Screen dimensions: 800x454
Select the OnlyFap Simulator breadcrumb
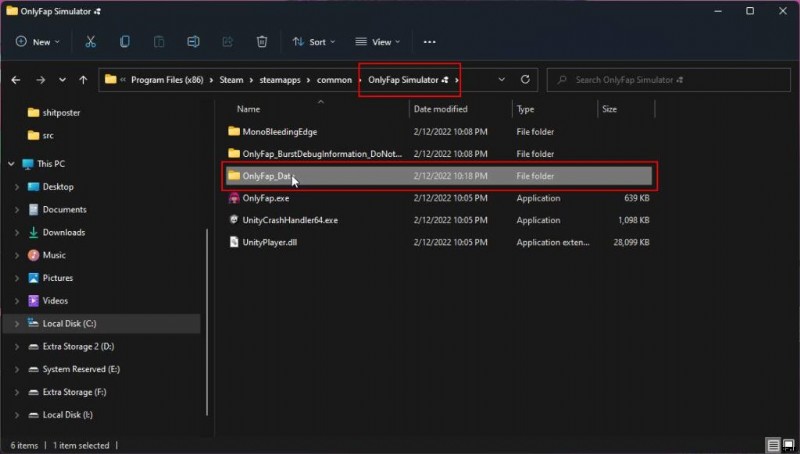tap(408, 80)
